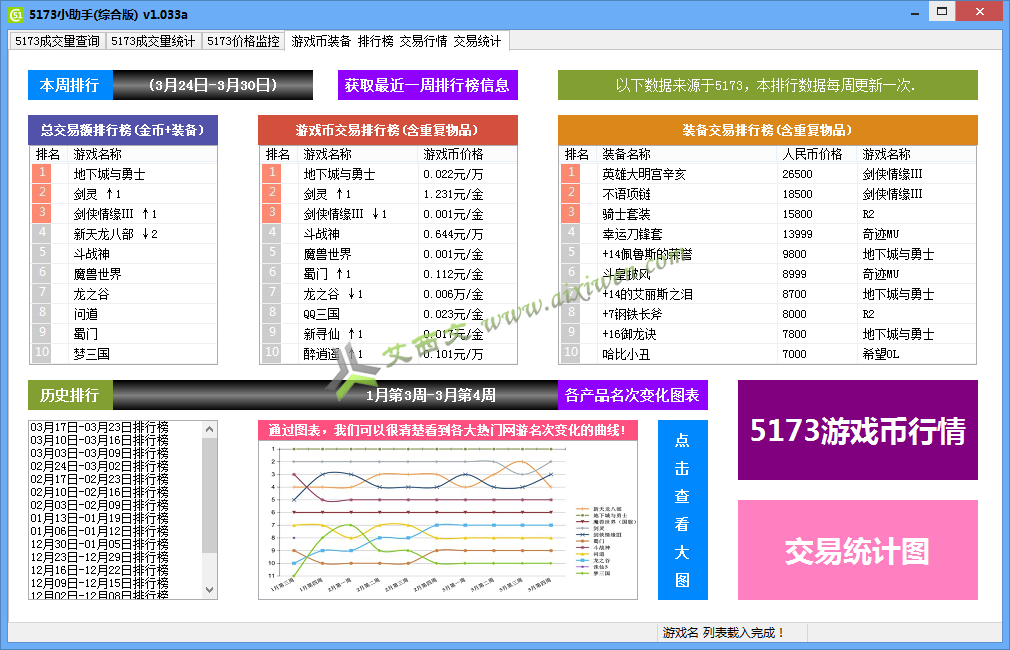Select QQ三国 row in 游戏币交易排行榜

point(388,314)
